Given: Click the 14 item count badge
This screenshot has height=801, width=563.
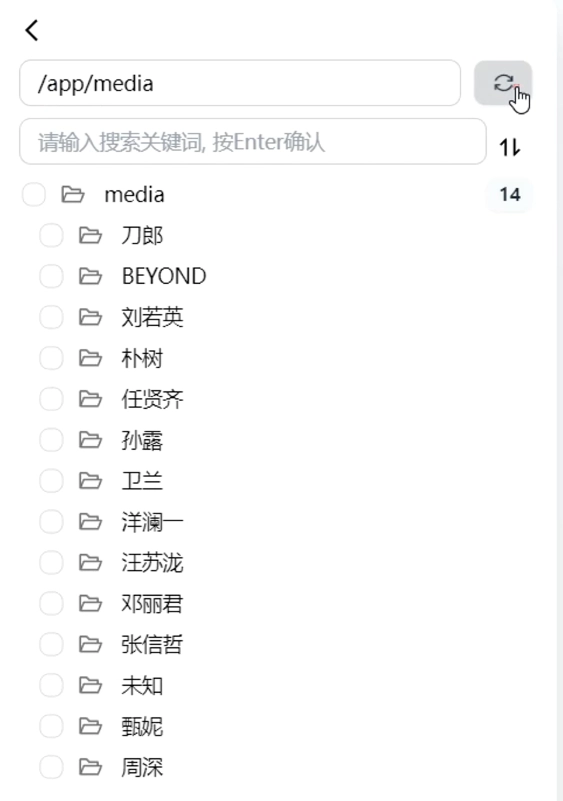Looking at the screenshot, I should click(509, 195).
